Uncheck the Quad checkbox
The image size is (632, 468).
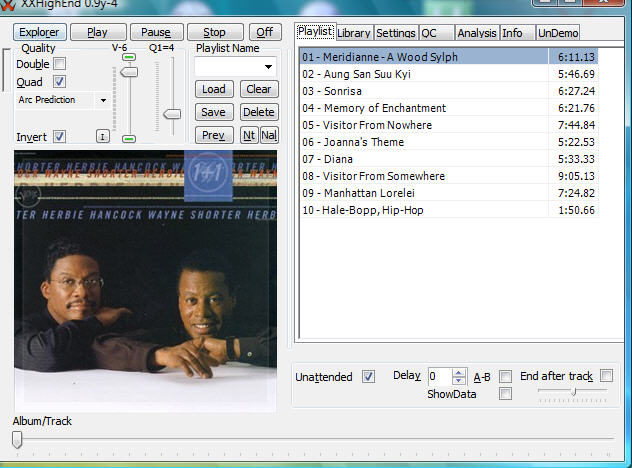(x=60, y=82)
